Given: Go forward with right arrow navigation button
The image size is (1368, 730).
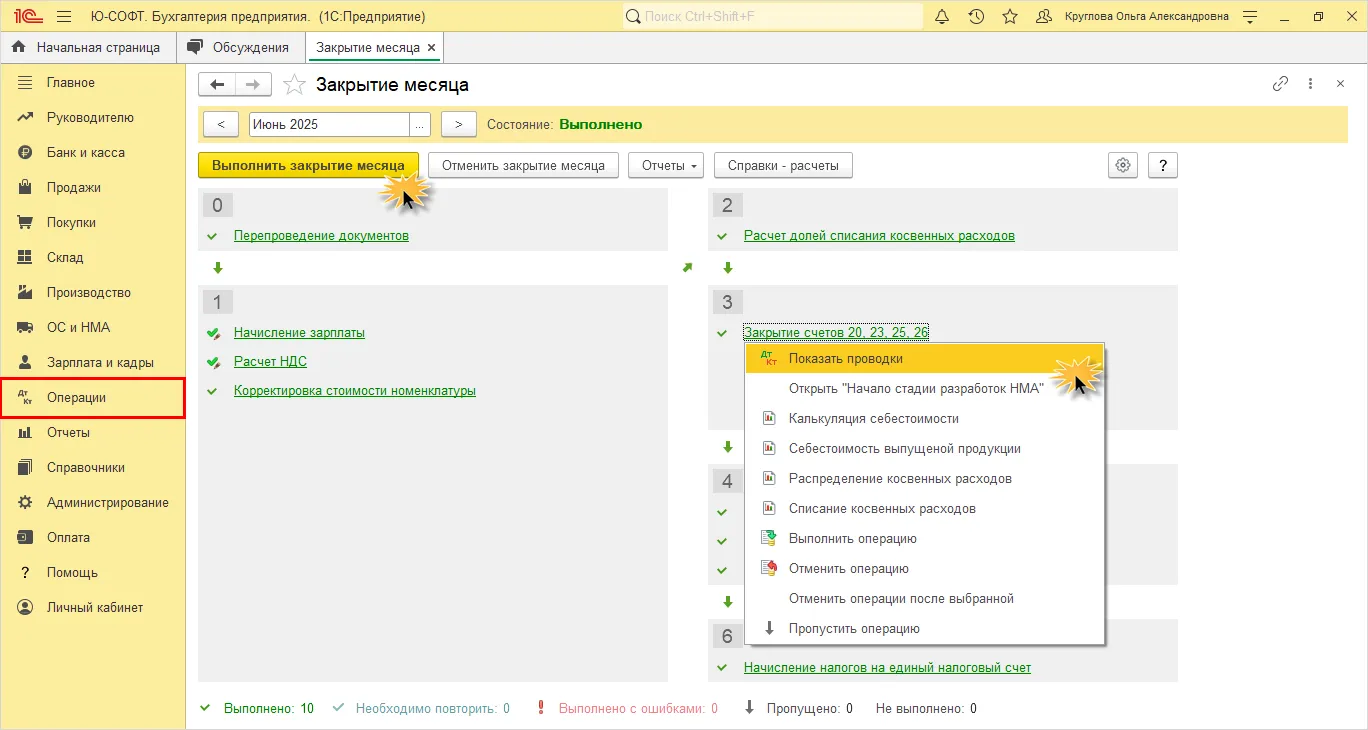Looking at the screenshot, I should [x=253, y=85].
